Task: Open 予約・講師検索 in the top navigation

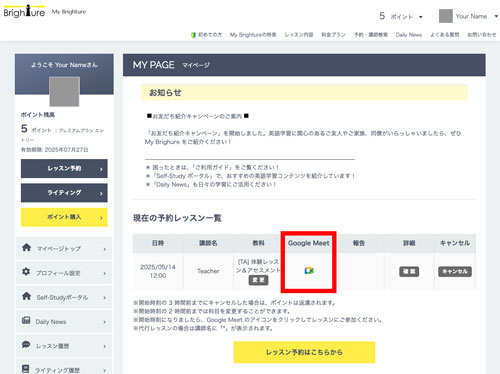Action: [x=371, y=35]
